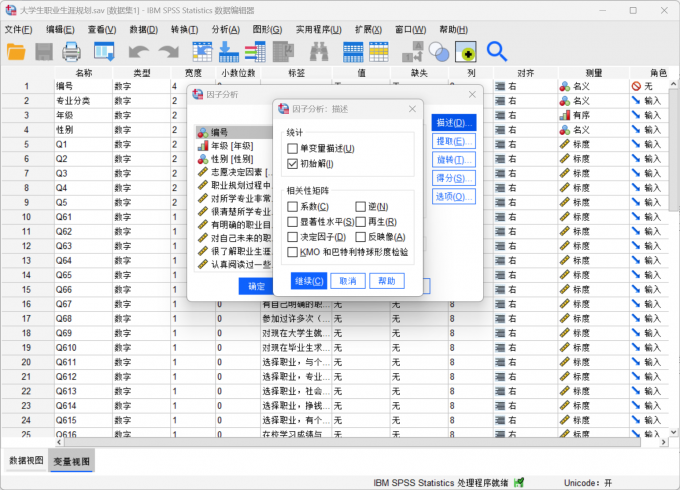Uncheck the 初始解(I) checkbox
The width and height of the screenshot is (680, 490).
[293, 163]
